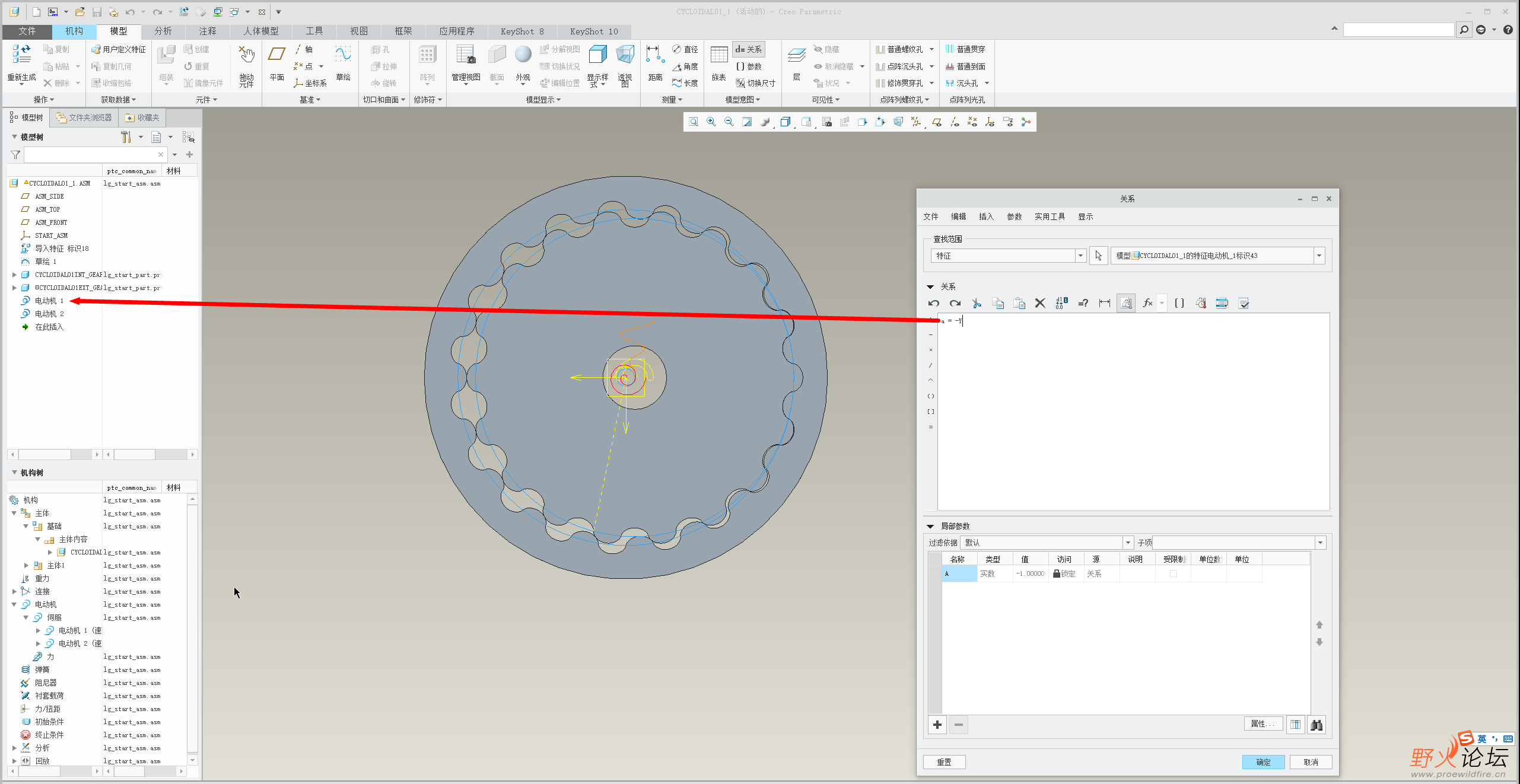Collapse the 伺服 node in mechanism tree
The image size is (1520, 784).
click(26, 617)
